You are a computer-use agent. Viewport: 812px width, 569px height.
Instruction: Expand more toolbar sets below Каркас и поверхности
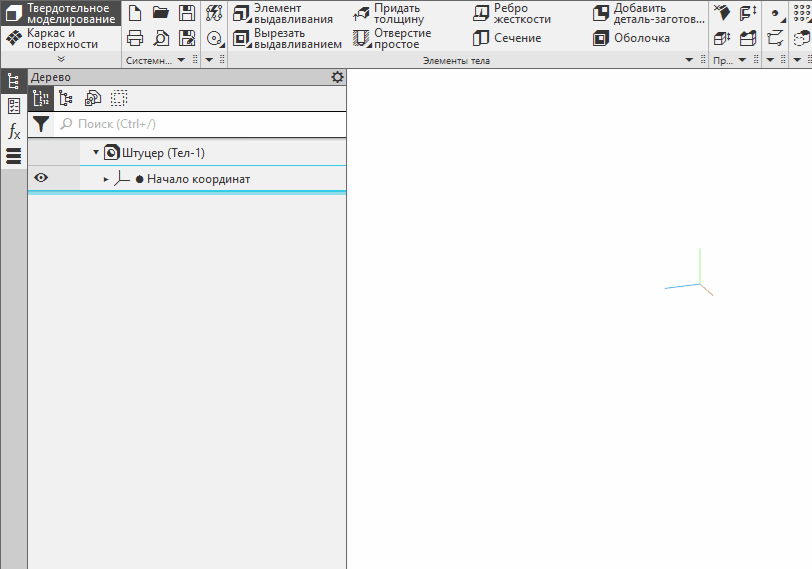point(61,60)
